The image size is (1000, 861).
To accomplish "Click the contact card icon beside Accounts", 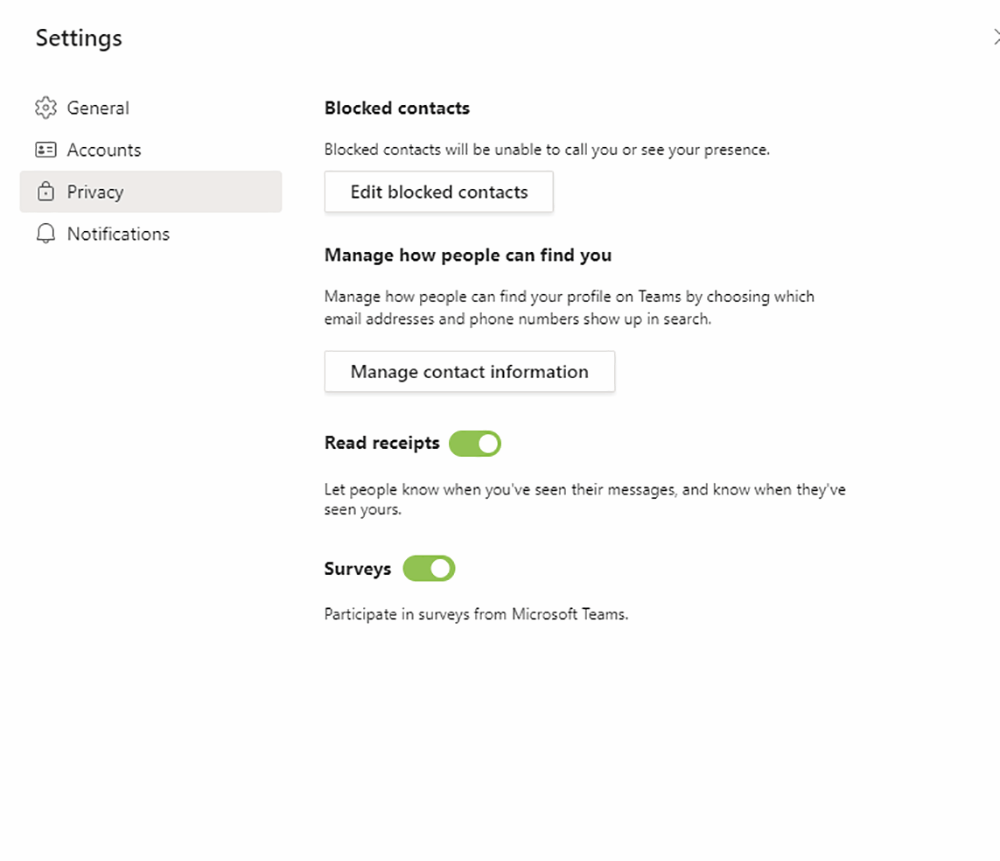I will click(x=46, y=149).
